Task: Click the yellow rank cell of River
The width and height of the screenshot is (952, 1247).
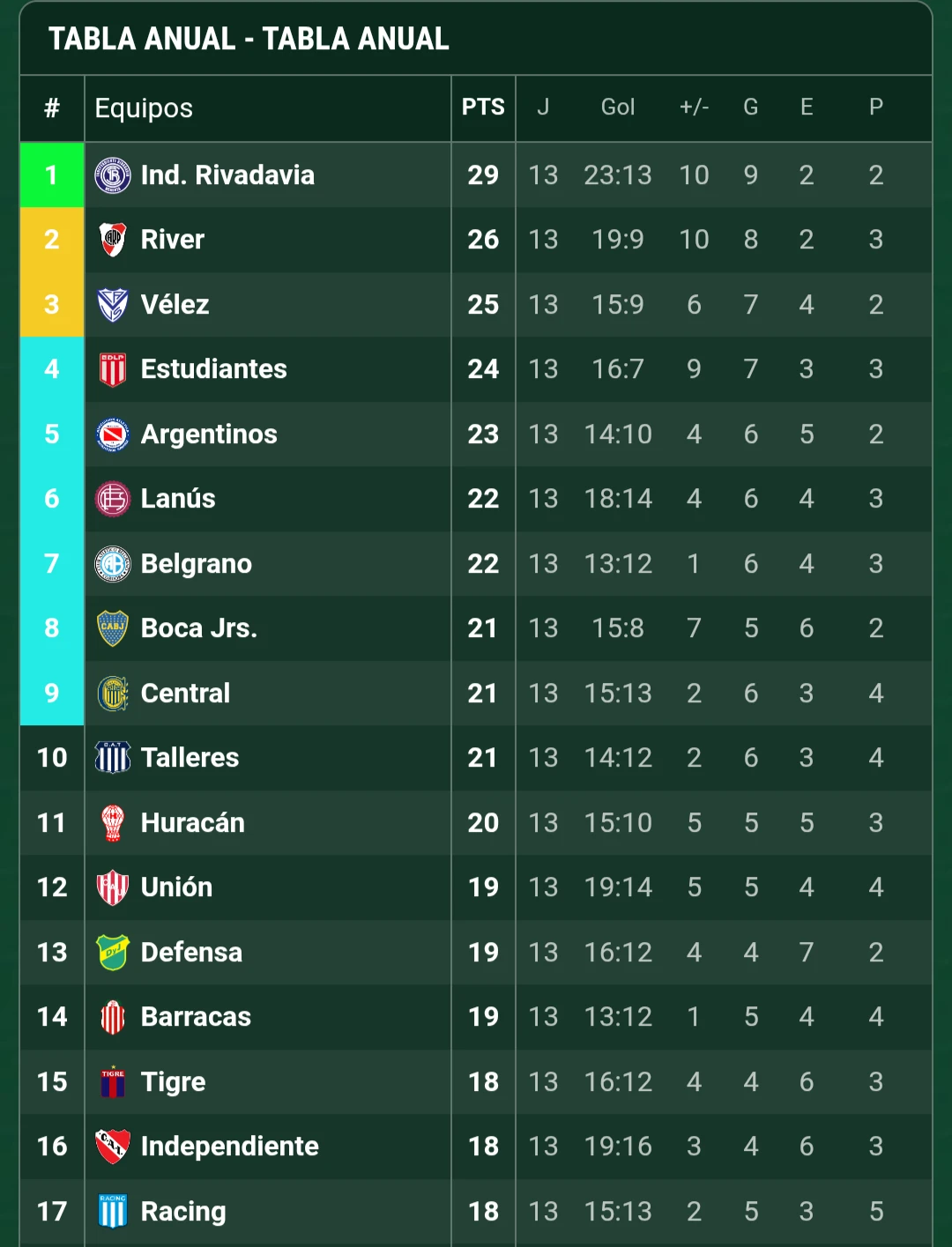Action: coord(51,240)
